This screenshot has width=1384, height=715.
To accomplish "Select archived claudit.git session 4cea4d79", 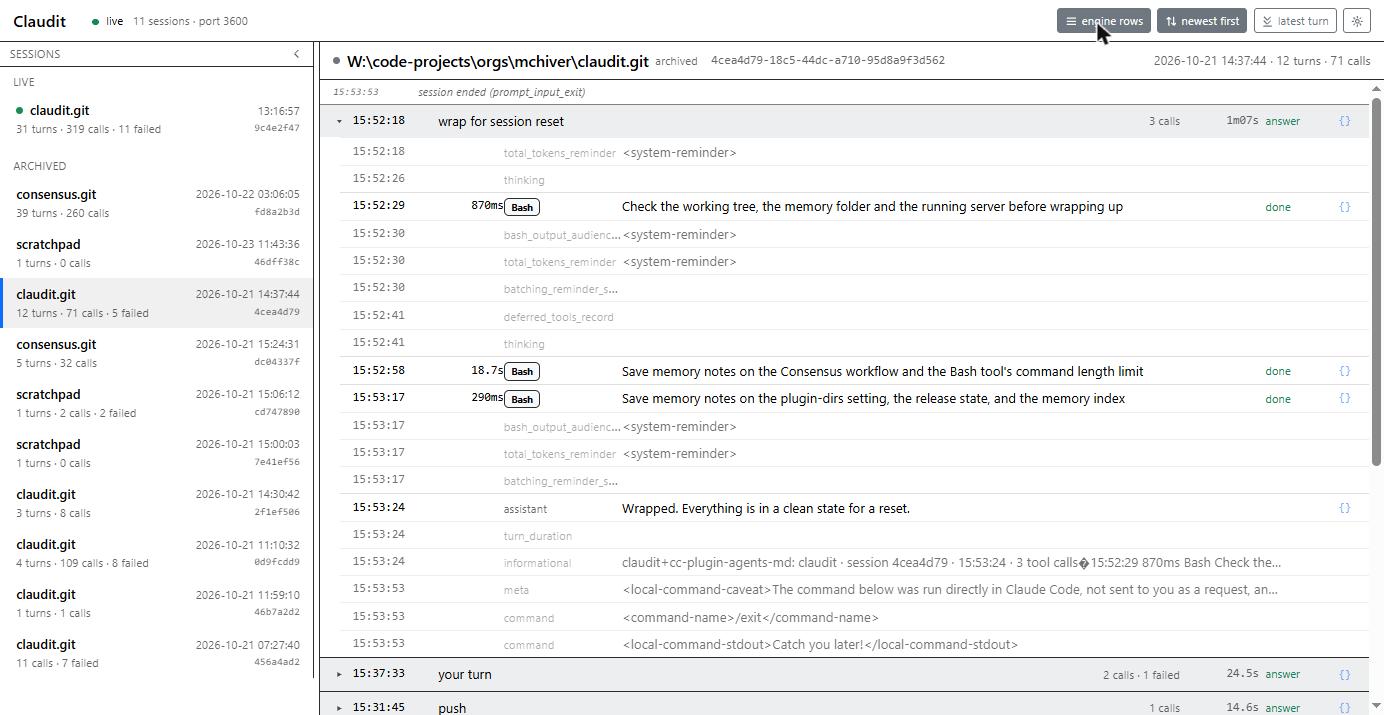I will click(x=157, y=303).
